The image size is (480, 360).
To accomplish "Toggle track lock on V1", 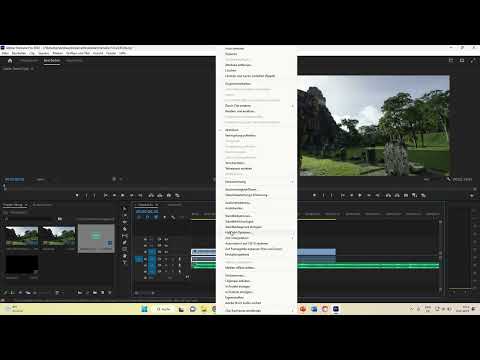I will [x=145, y=252].
